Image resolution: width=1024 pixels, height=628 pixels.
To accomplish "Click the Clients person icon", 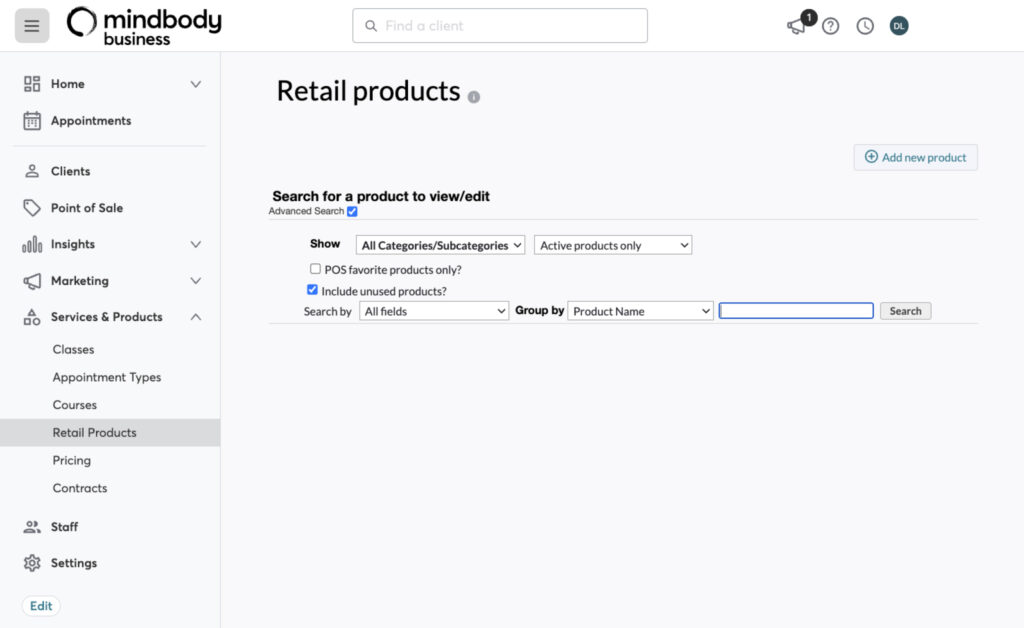I will coord(32,171).
